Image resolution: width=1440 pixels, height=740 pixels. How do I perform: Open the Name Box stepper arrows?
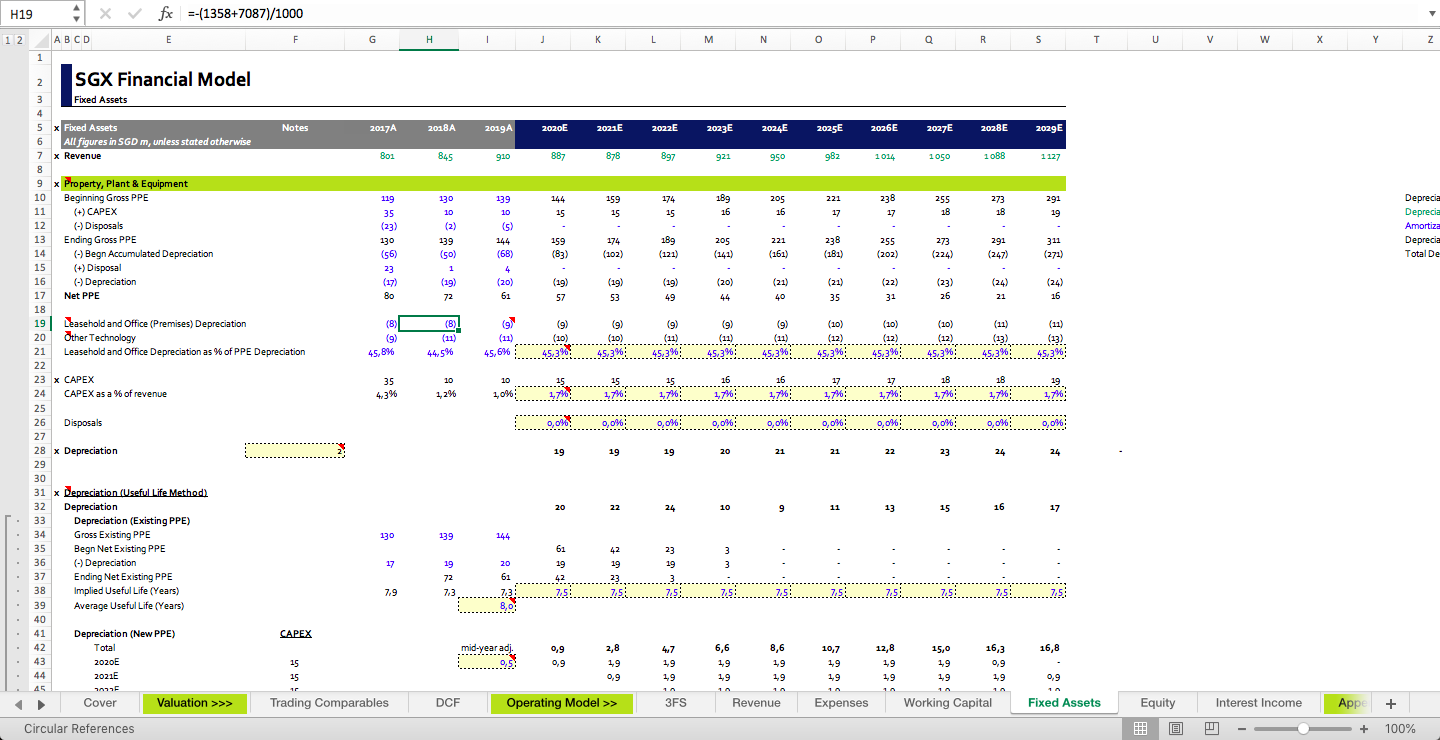tap(78, 14)
